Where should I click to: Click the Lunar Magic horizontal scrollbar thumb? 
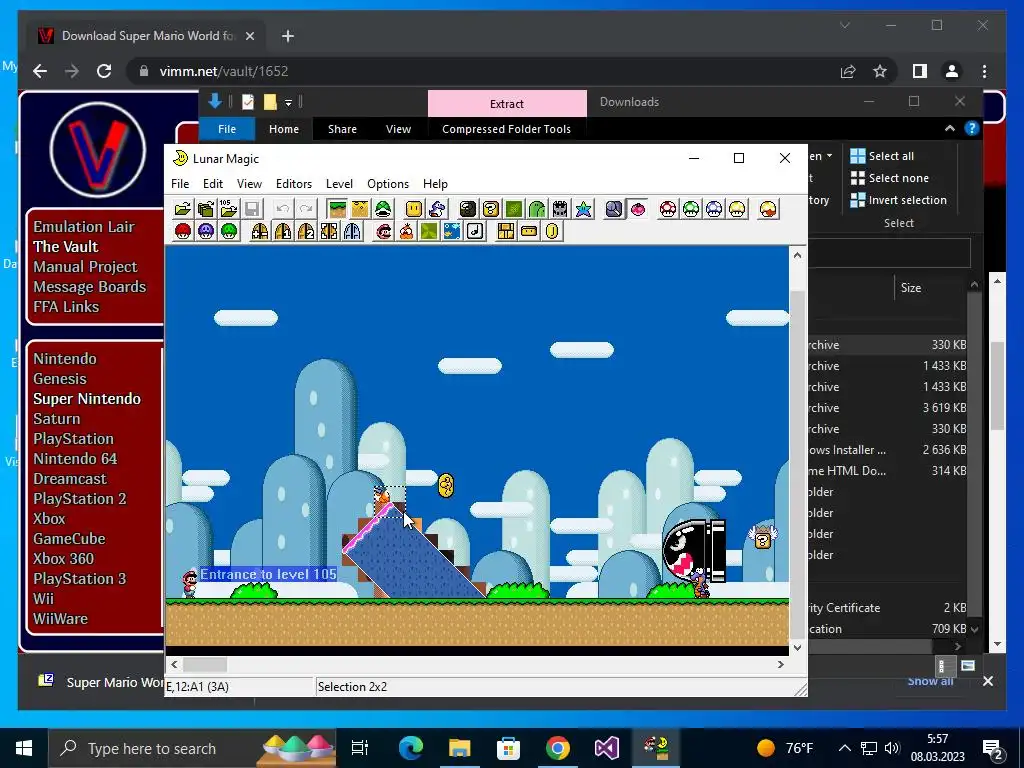click(205, 665)
